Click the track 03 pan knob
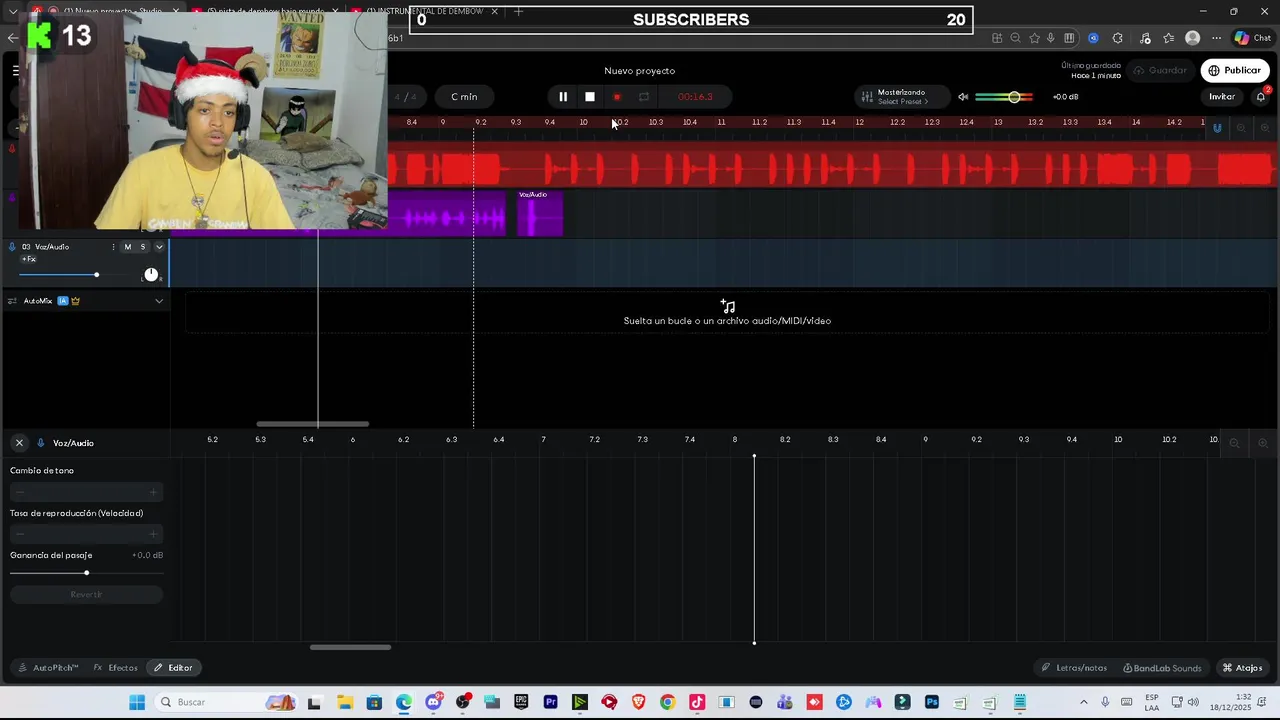Viewport: 1280px width, 720px height. 151,274
